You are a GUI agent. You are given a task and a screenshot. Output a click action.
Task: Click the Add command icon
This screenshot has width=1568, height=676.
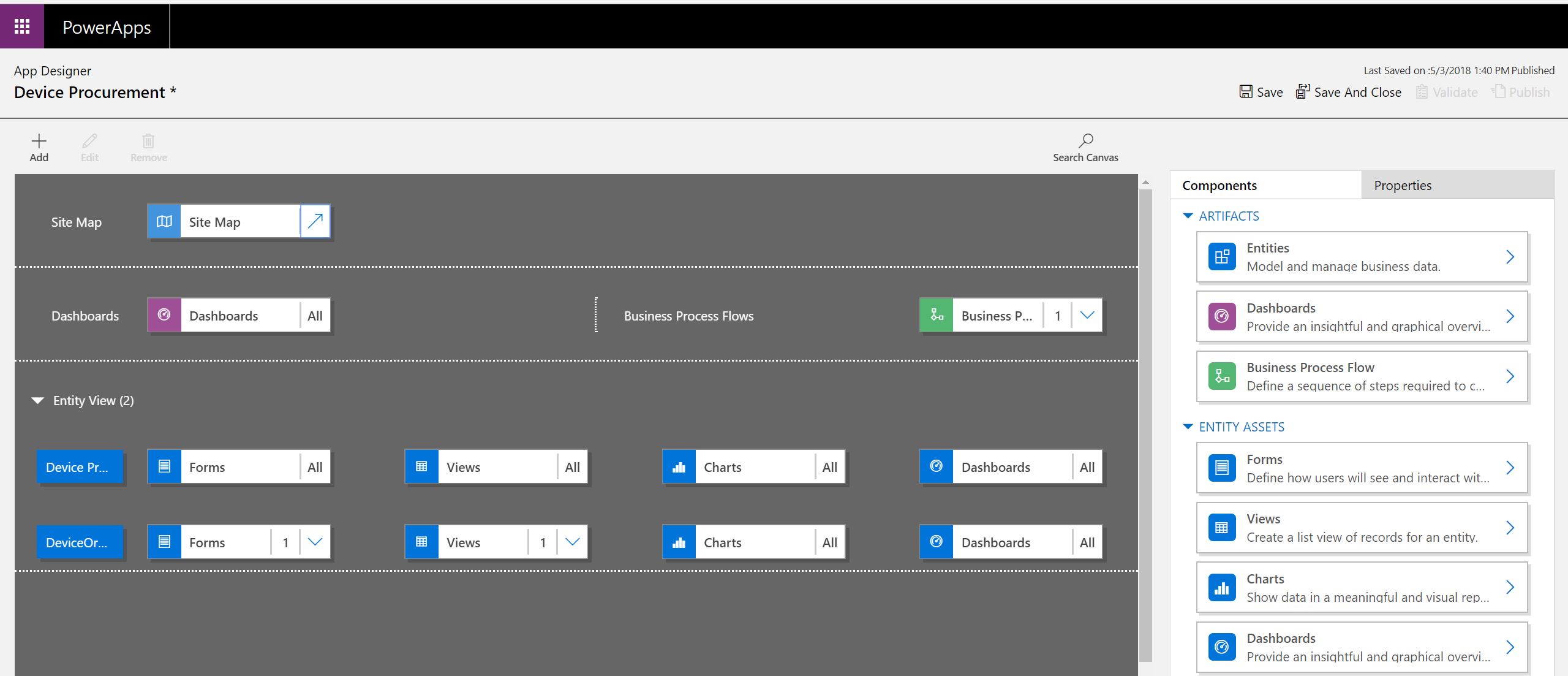[x=39, y=141]
